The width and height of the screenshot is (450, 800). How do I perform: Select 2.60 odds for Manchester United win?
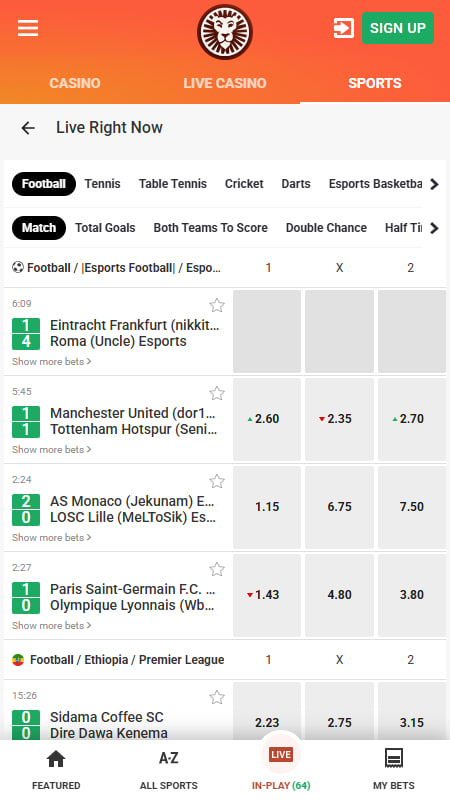click(x=267, y=419)
